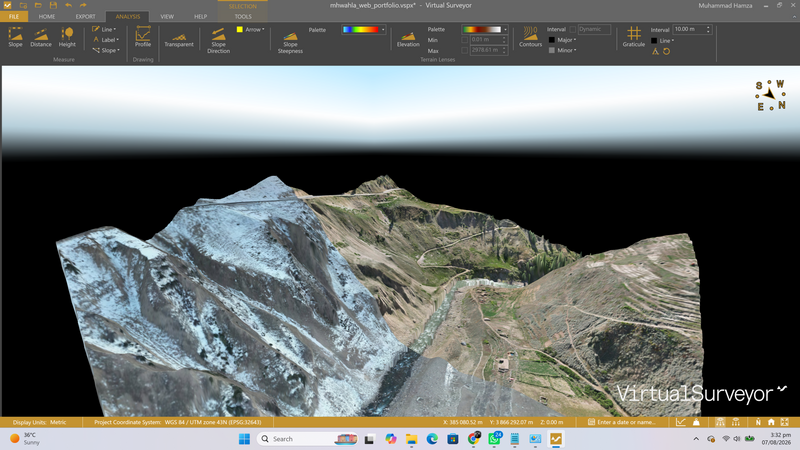Screen dimensions: 800x450
Task: Click the north-up icon in status bar
Action: (x=758, y=422)
